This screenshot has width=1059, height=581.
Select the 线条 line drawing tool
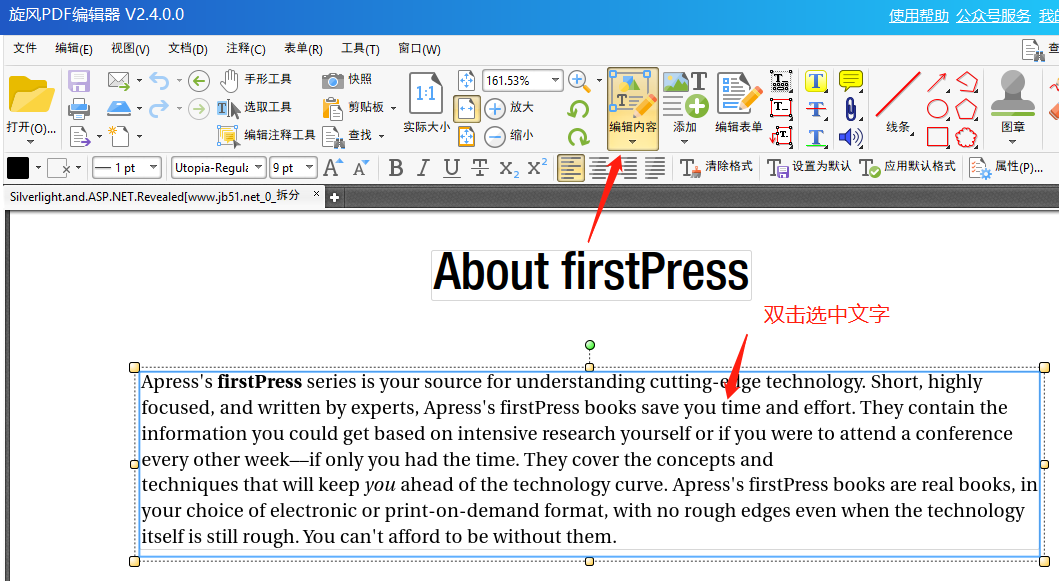[898, 103]
